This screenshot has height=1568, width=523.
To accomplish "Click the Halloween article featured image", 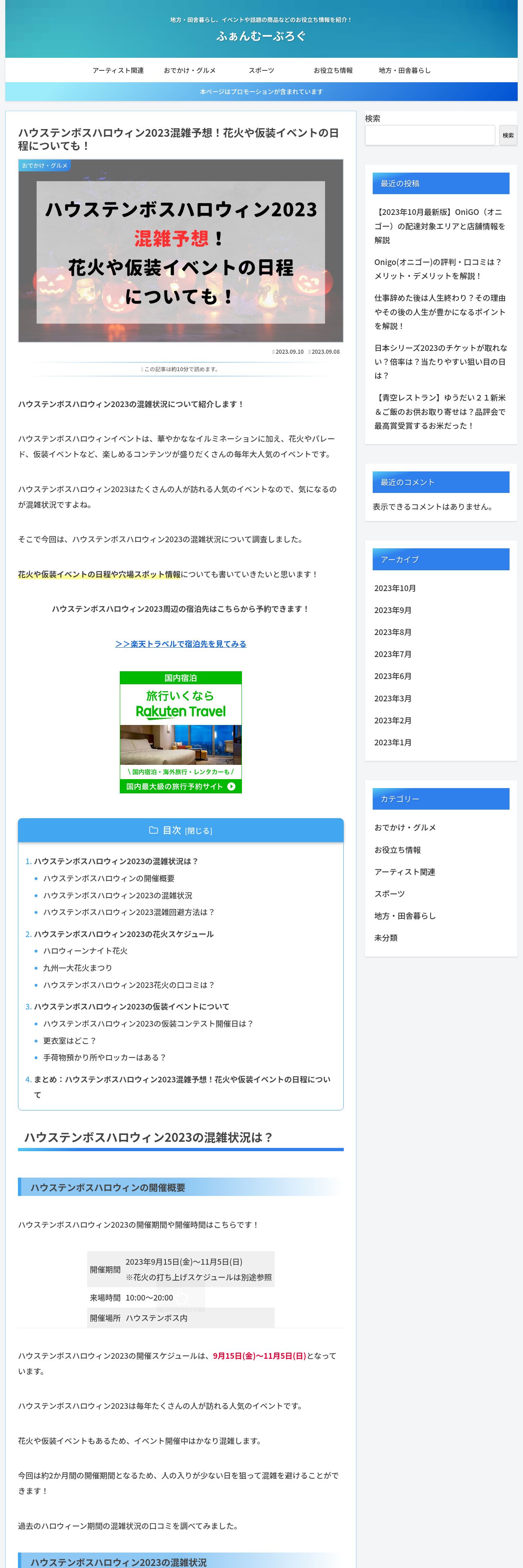I will click(181, 251).
